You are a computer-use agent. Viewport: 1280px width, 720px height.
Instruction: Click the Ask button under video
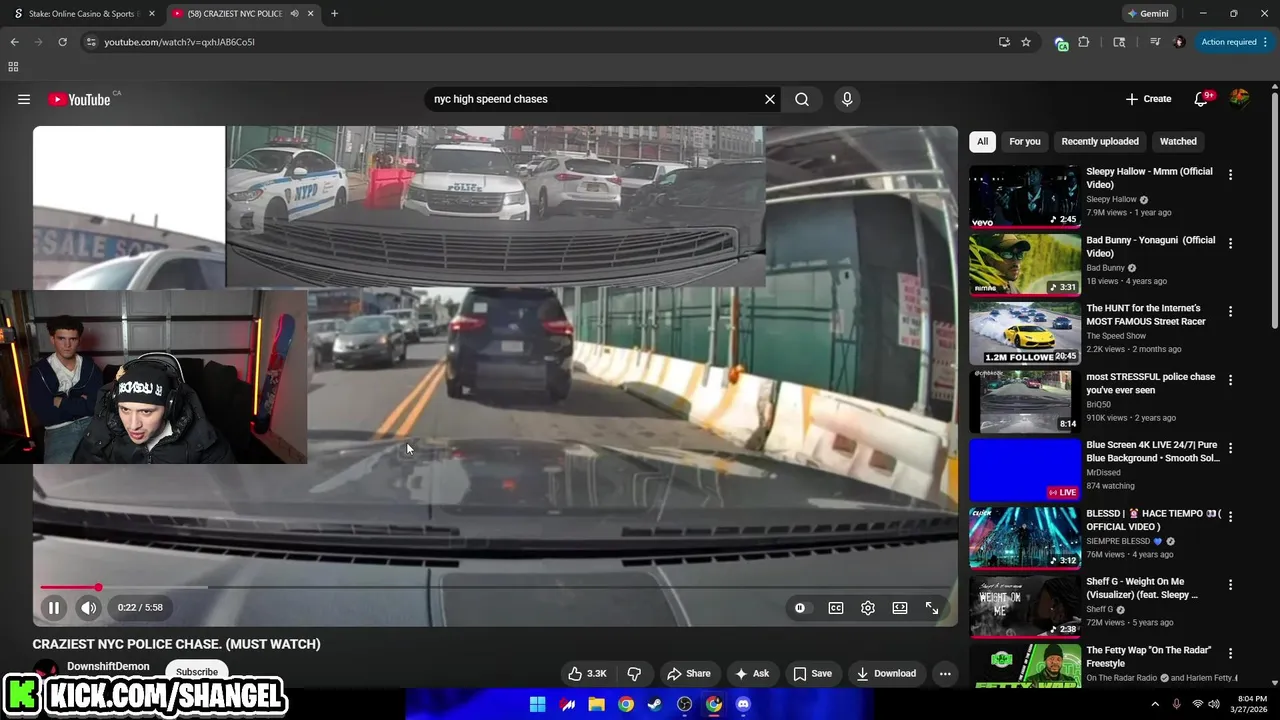(752, 674)
